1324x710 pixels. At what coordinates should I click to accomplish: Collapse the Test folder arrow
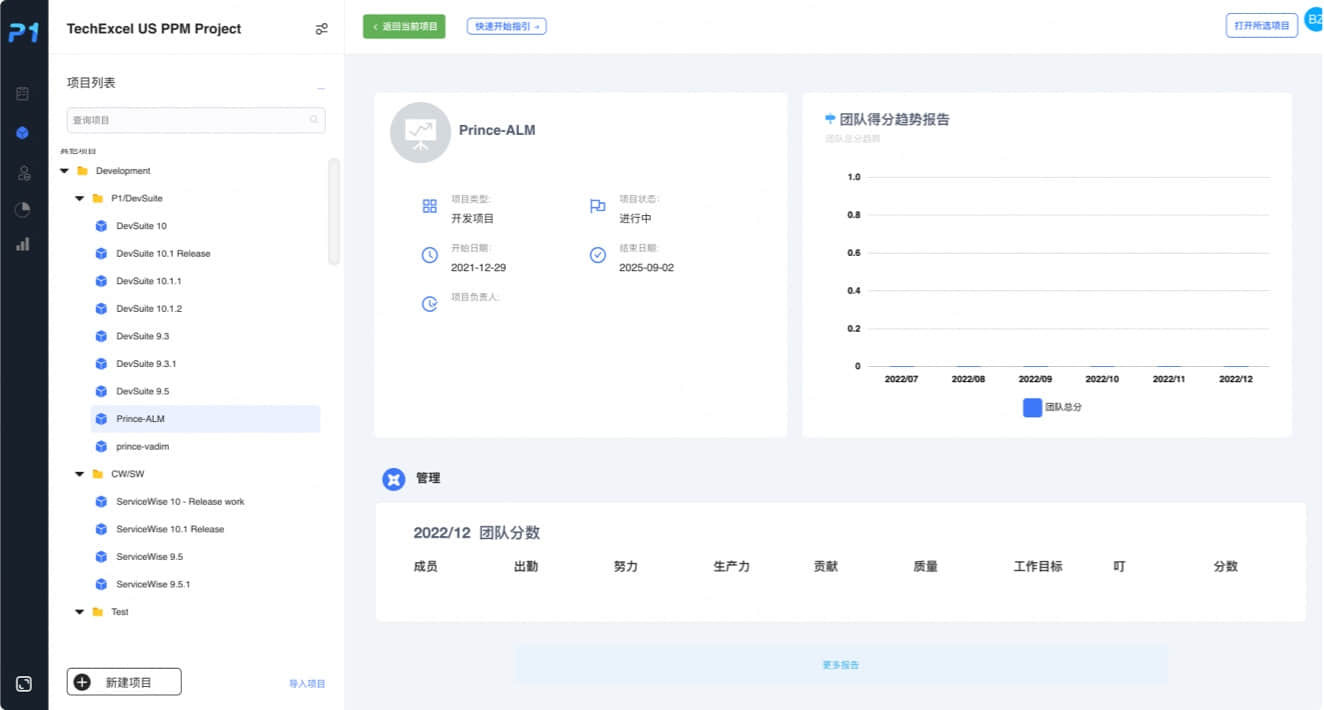[x=80, y=612]
